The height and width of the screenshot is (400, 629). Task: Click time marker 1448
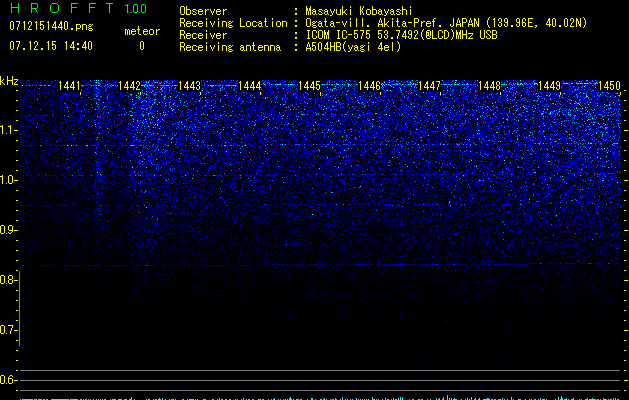489,86
